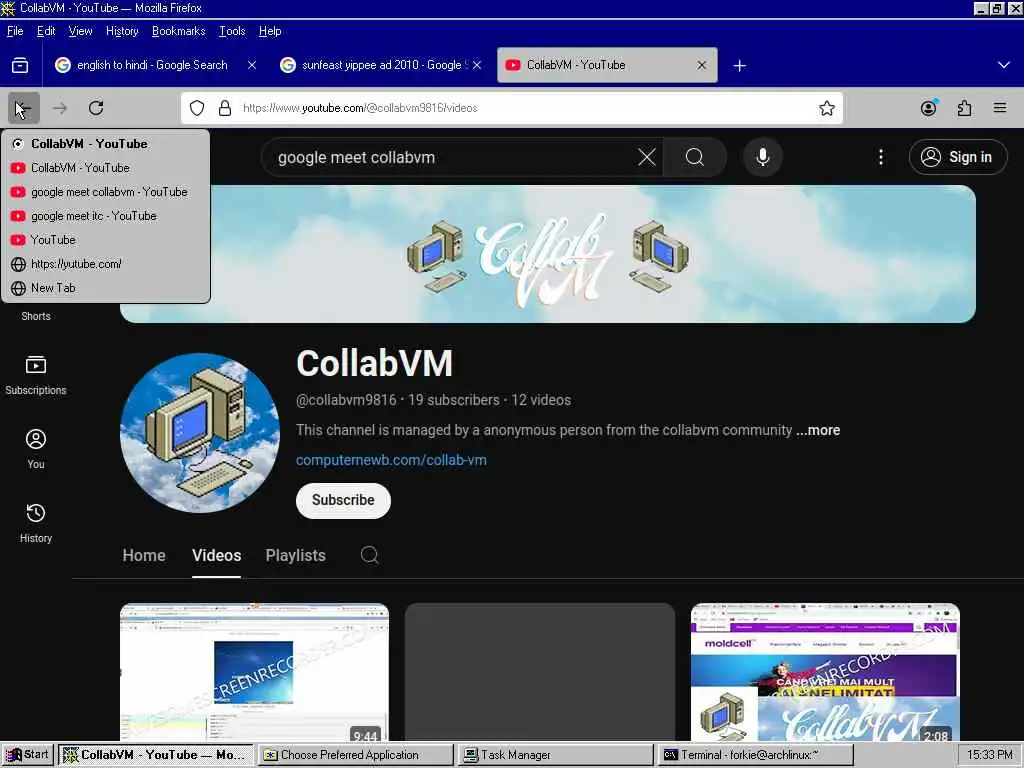Open the blank gray video thumbnail
Screen dimensions: 1024x768
coord(539,672)
